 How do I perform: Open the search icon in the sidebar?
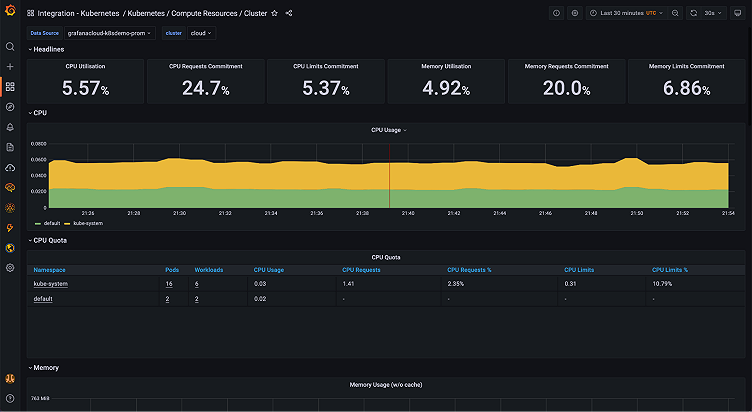click(10, 47)
